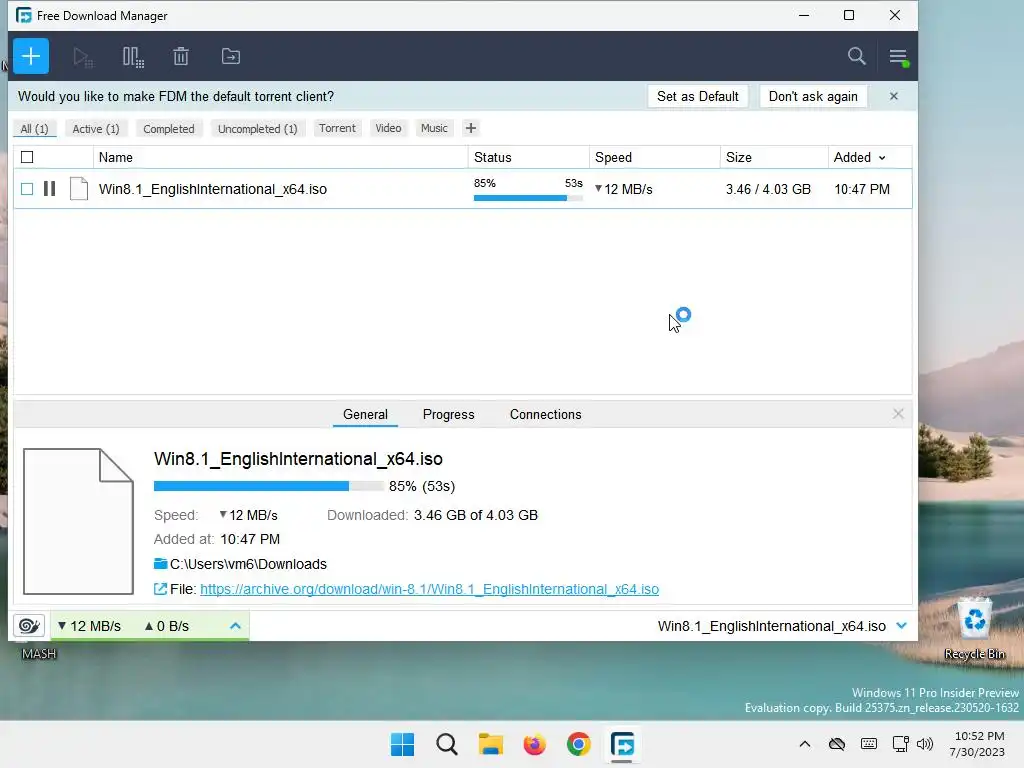Show the Active (1) filter

[96, 129]
